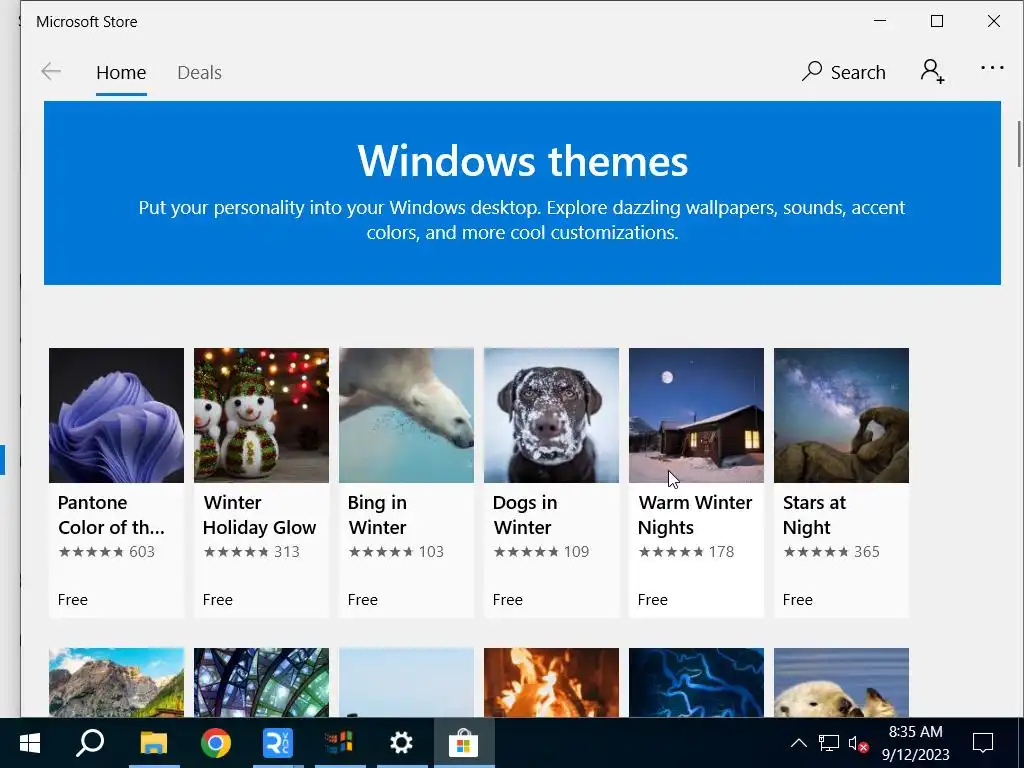Click Free price on Stars at Night card
This screenshot has width=1024, height=768.
click(x=797, y=600)
